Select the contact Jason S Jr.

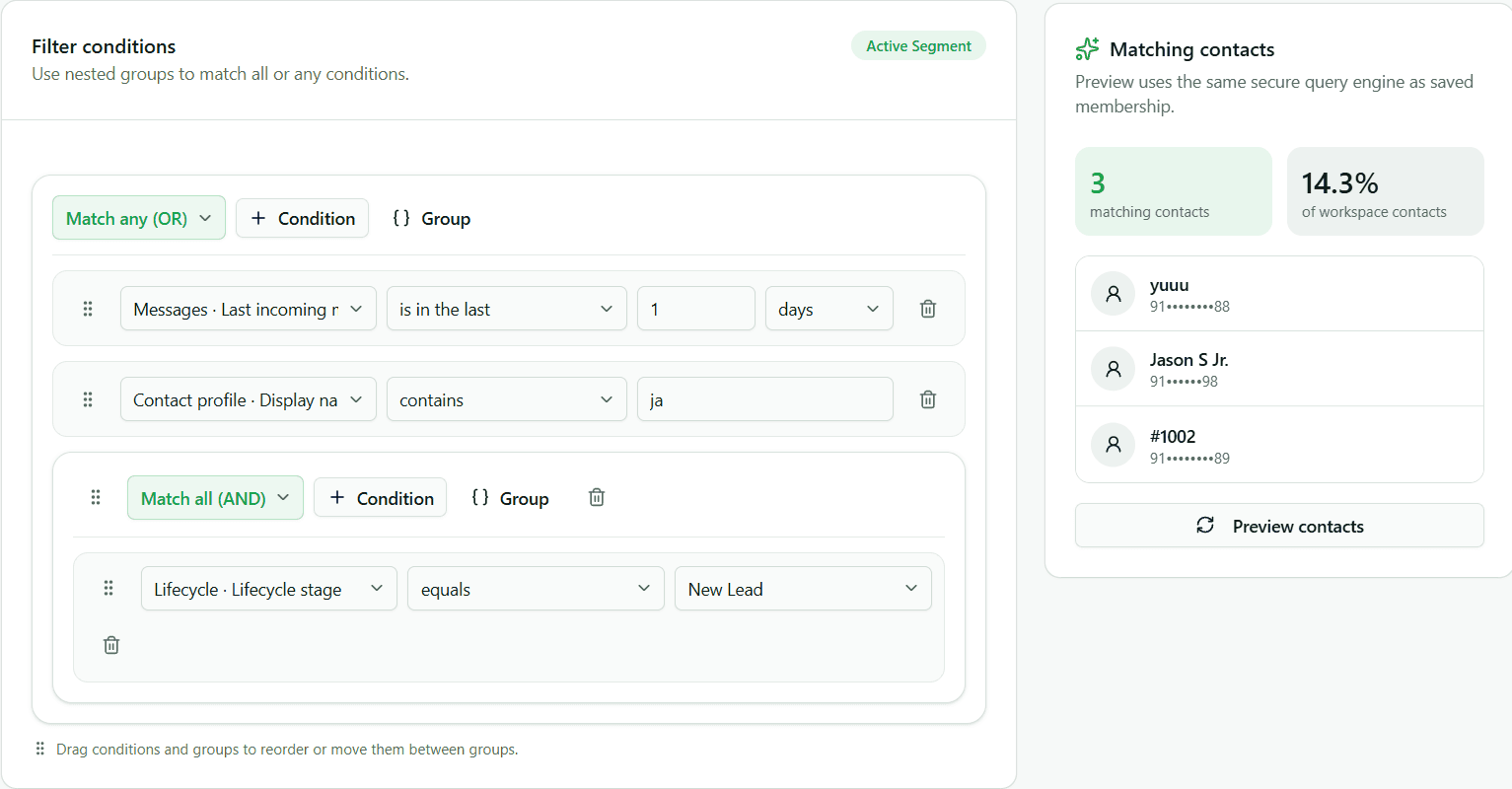click(x=1279, y=369)
